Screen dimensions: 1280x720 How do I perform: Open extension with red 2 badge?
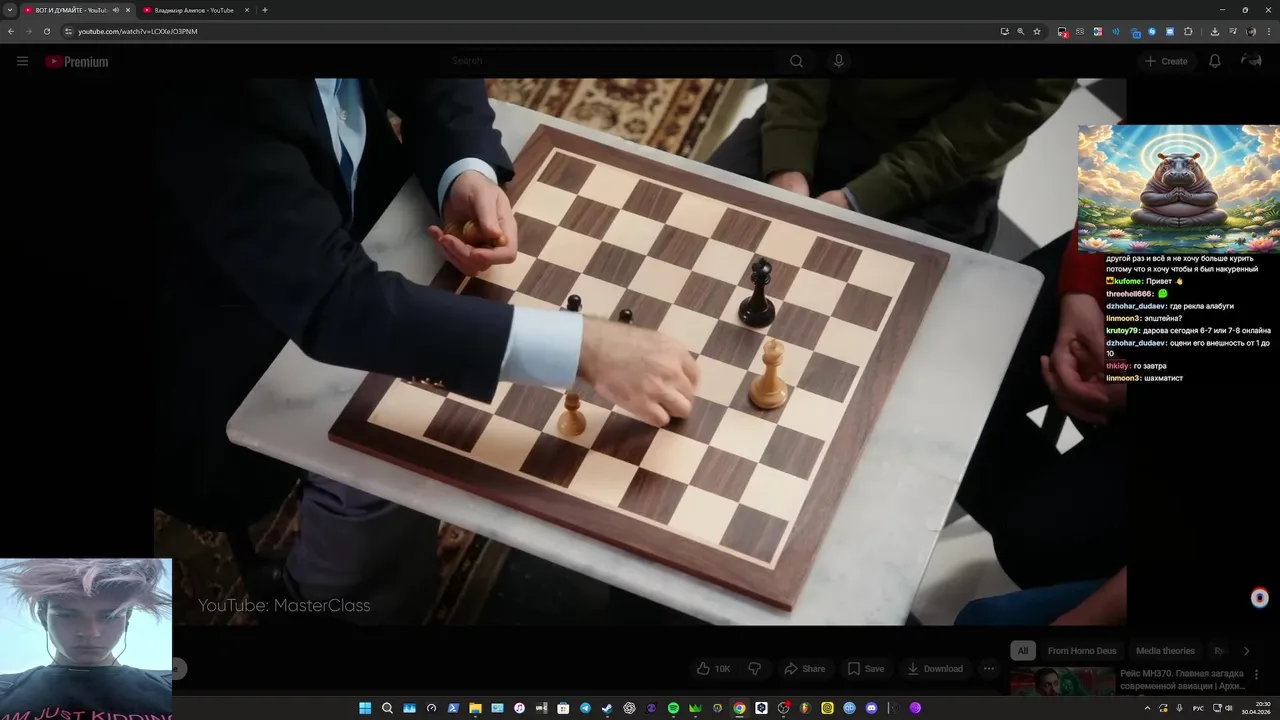pyautogui.click(x=1063, y=32)
